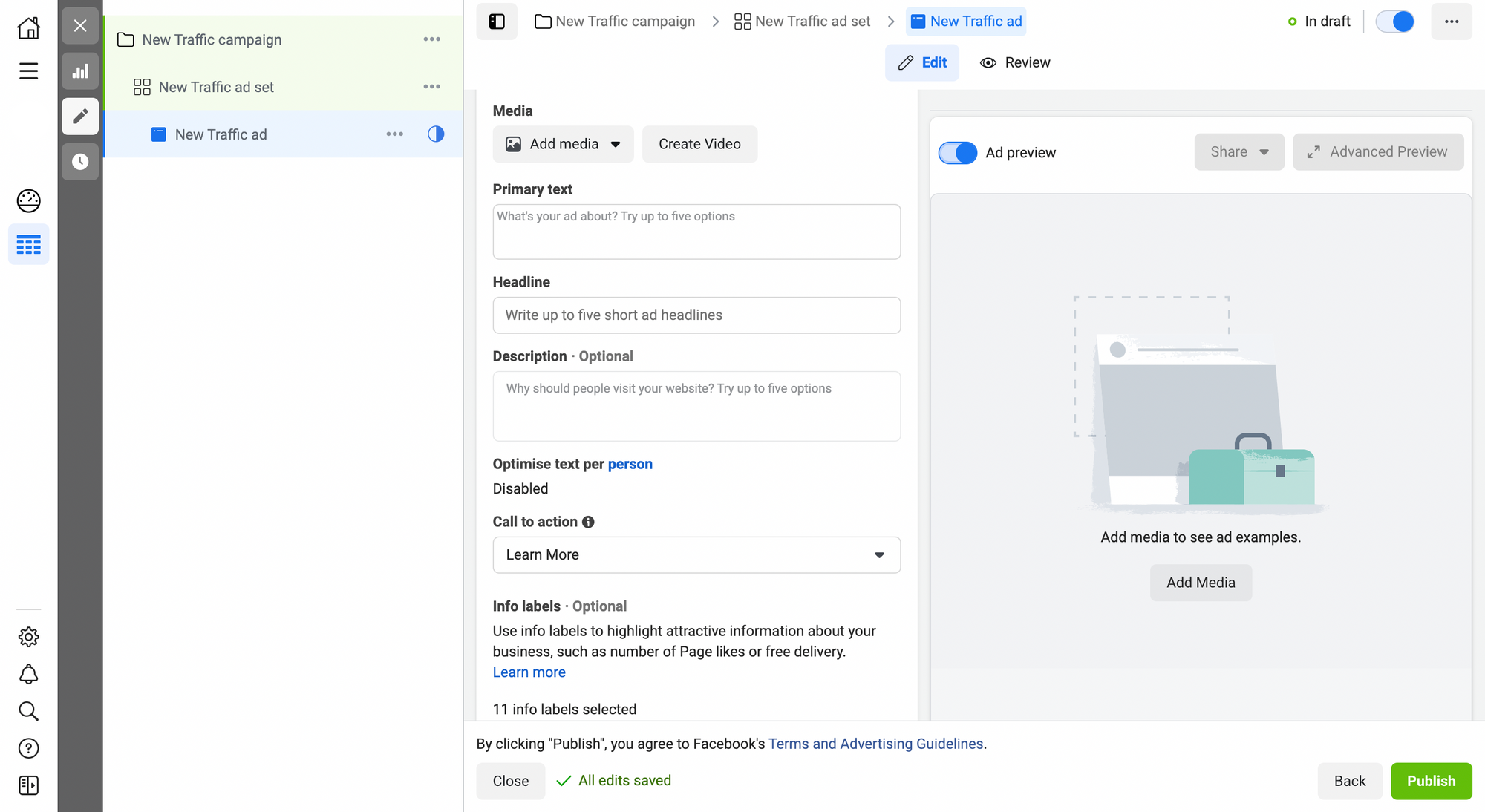
Task: Open New Traffic ad set options menu
Action: (x=431, y=87)
